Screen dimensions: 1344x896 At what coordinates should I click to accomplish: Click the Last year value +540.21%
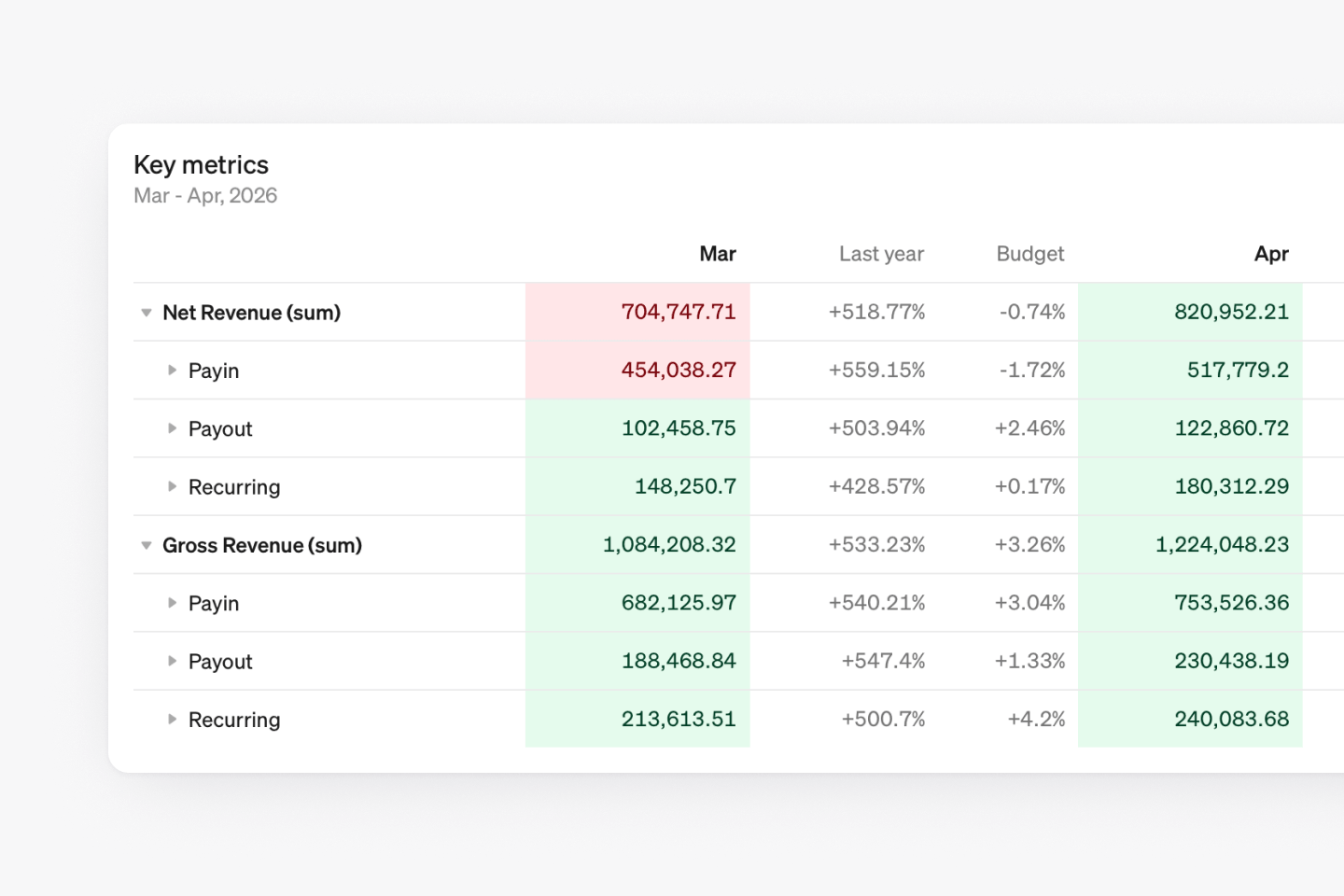coord(876,603)
